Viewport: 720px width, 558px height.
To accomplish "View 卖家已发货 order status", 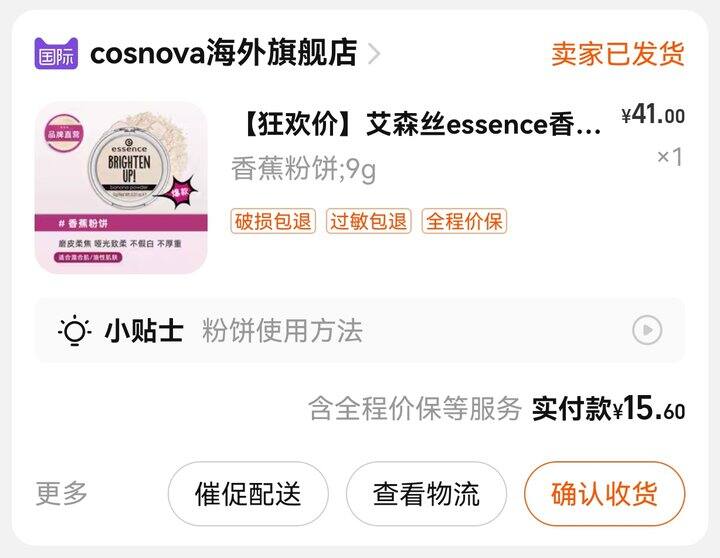I will tap(618, 54).
